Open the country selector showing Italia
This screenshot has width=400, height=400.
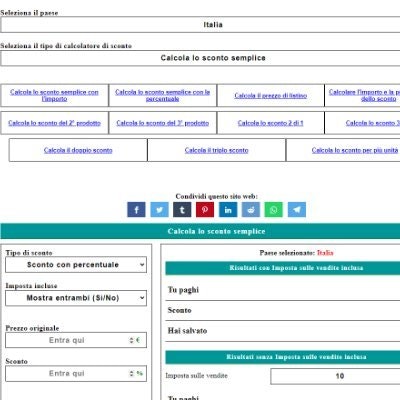[200, 25]
